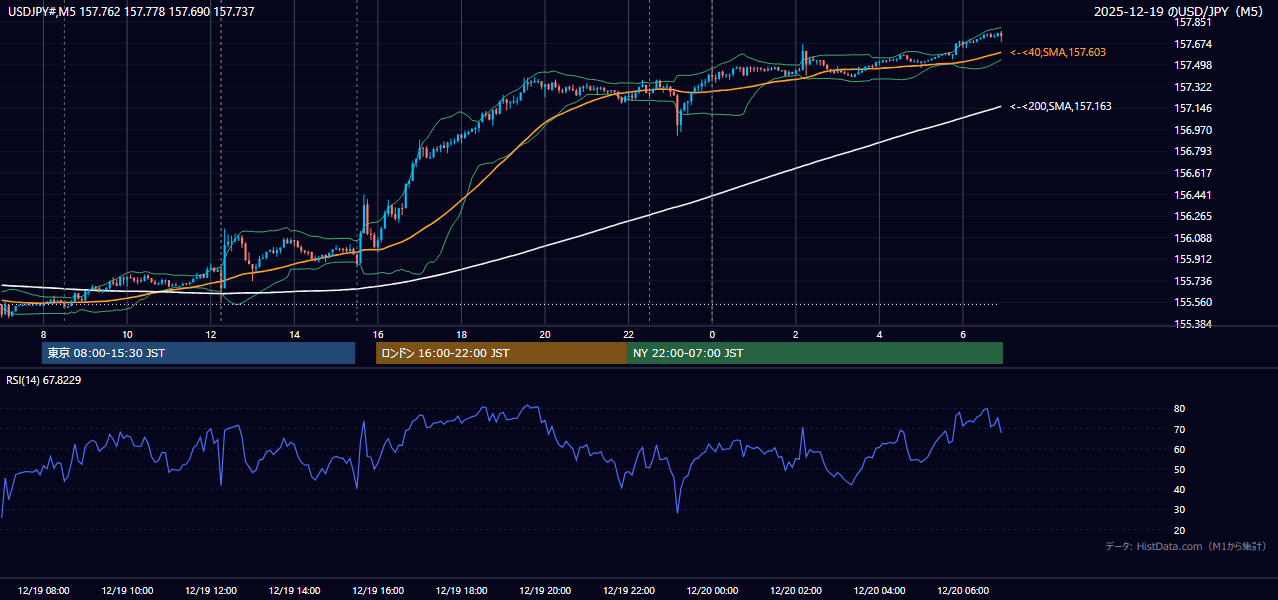This screenshot has height=600, width=1278.
Task: Click hour tick 2 under the price chart
Action: point(796,334)
